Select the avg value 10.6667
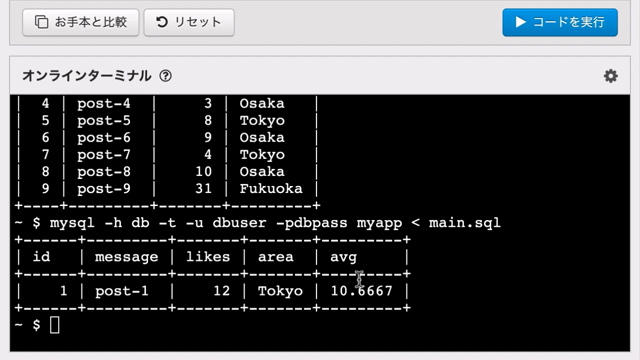The height and width of the screenshot is (360, 640). [x=362, y=291]
